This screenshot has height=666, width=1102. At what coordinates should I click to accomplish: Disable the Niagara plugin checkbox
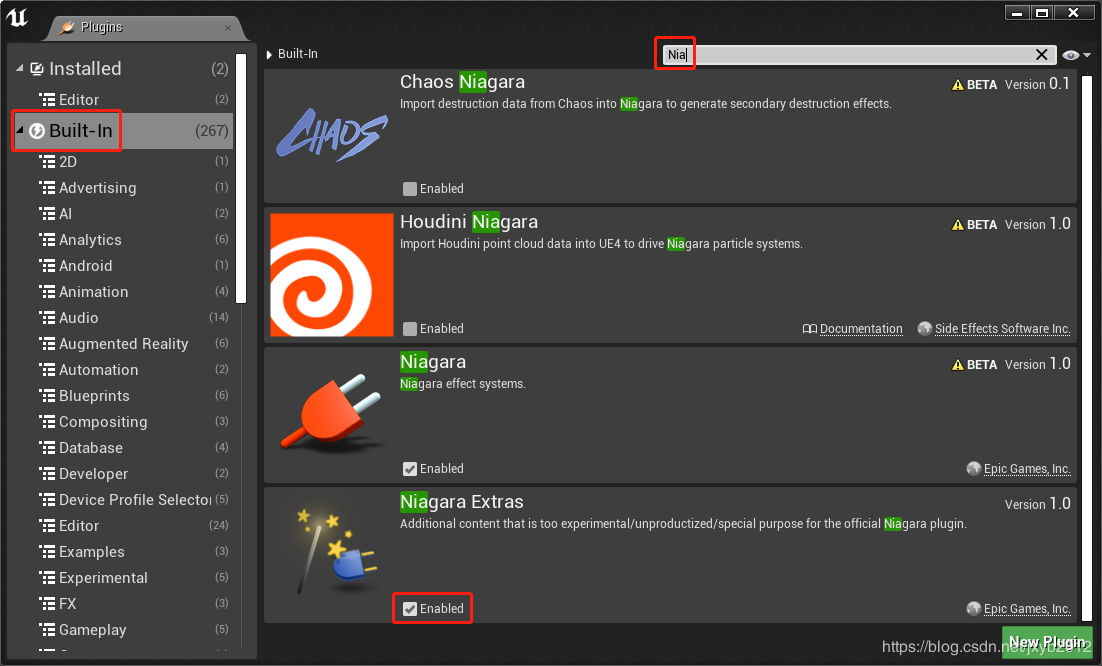pyautogui.click(x=410, y=469)
